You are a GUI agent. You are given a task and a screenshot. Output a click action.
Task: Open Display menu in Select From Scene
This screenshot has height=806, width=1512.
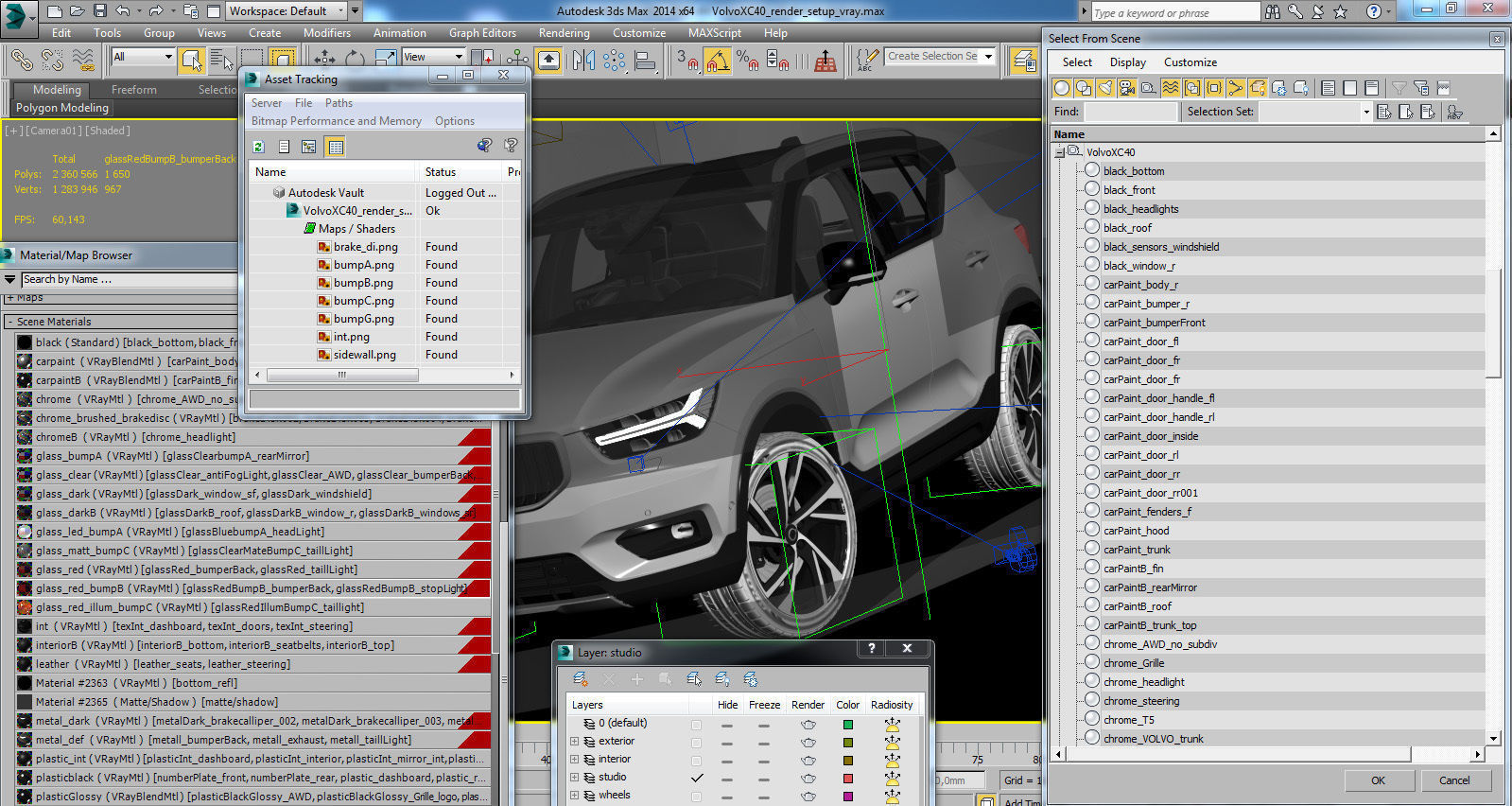(1127, 62)
